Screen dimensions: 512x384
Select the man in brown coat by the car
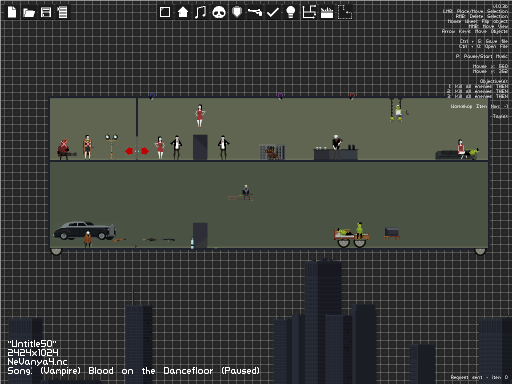(x=87, y=239)
